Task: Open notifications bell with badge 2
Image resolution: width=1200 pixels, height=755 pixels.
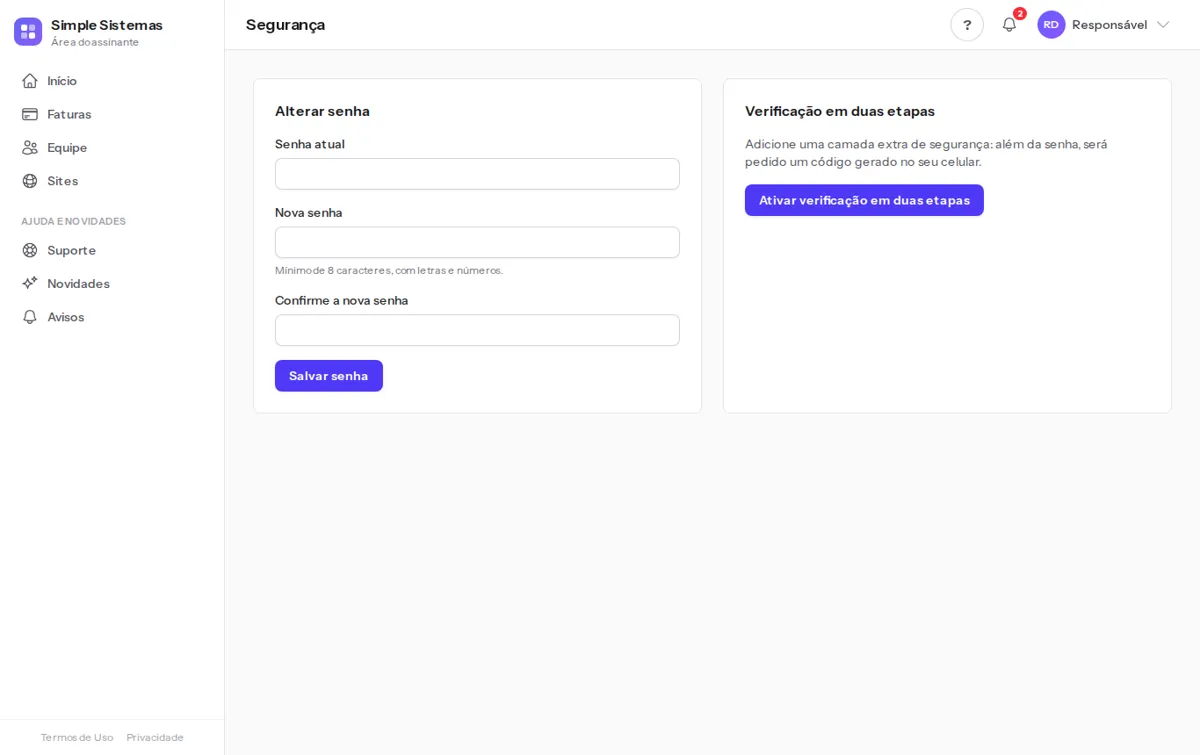Action: point(1009,24)
